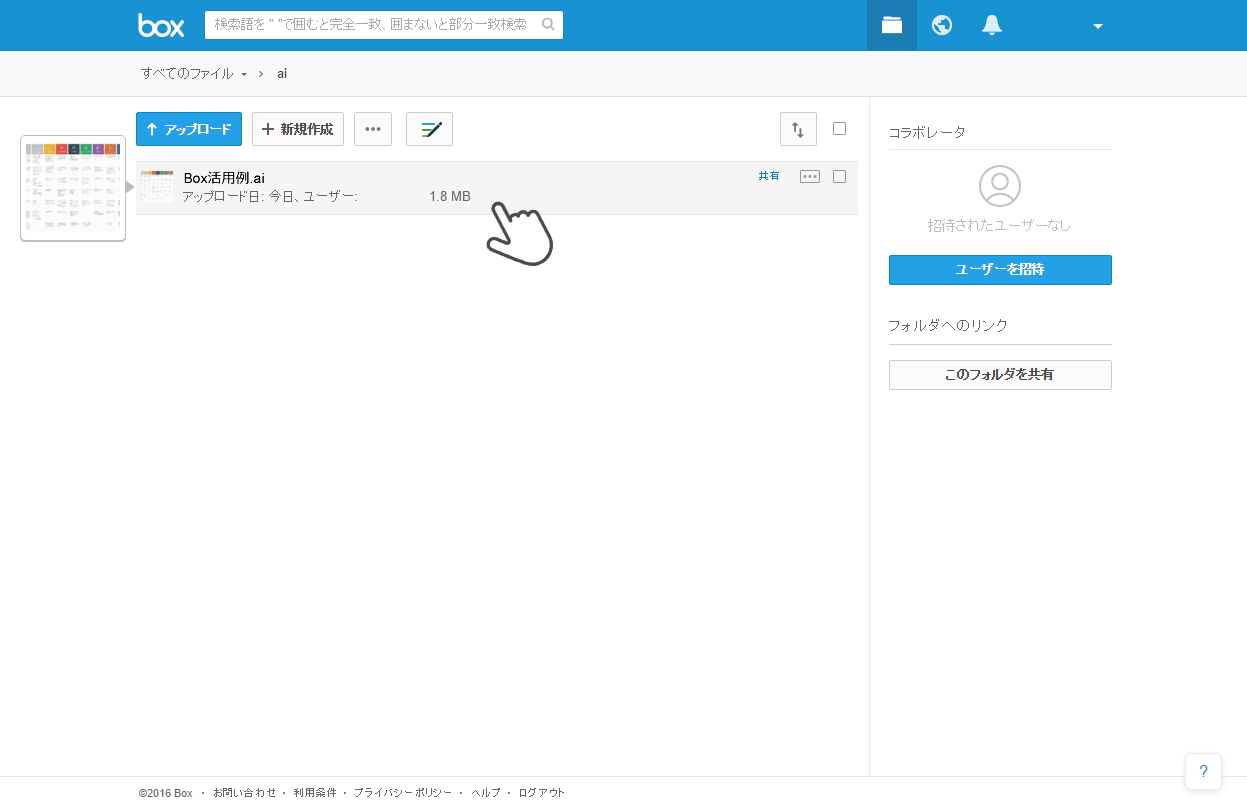This screenshot has height=810, width=1247.
Task: Click the sort arrows button
Action: (x=798, y=129)
